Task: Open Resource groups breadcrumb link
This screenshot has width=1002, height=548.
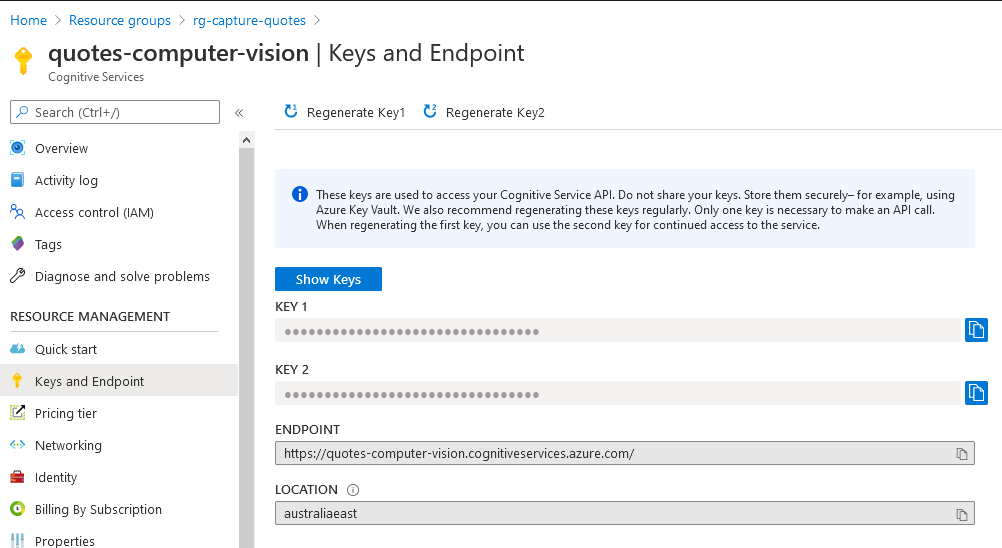Action: point(119,20)
